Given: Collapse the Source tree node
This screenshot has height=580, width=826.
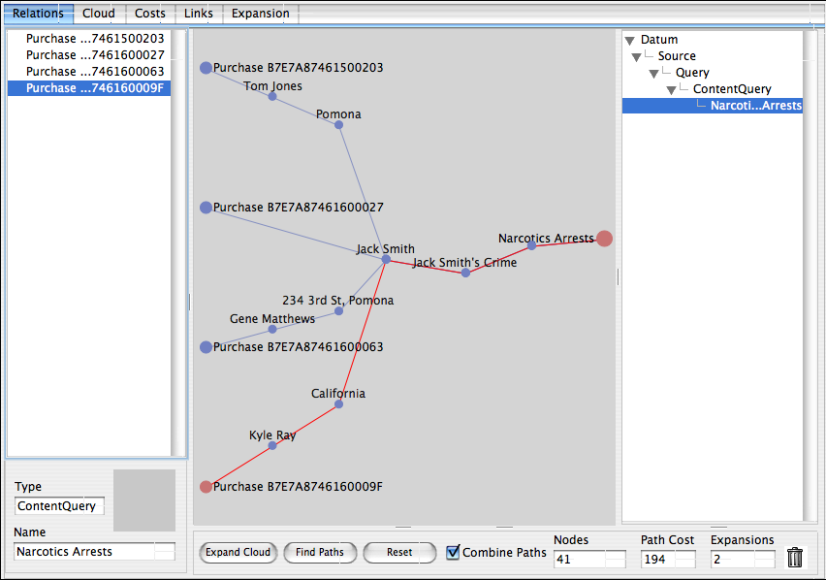Looking at the screenshot, I should click(x=636, y=57).
